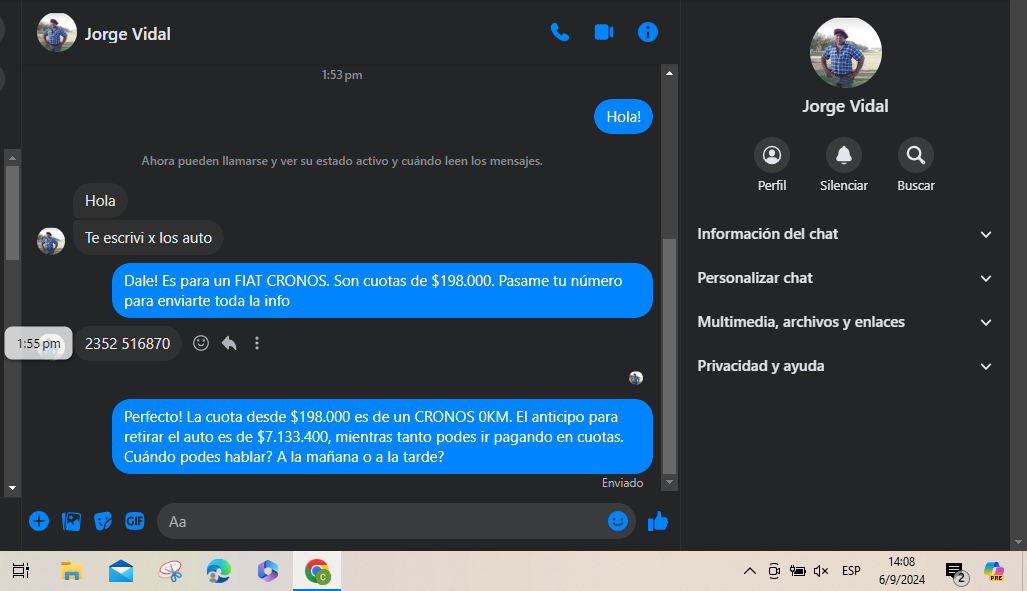
Task: Open conversation info with the info icon
Action: click(x=648, y=32)
